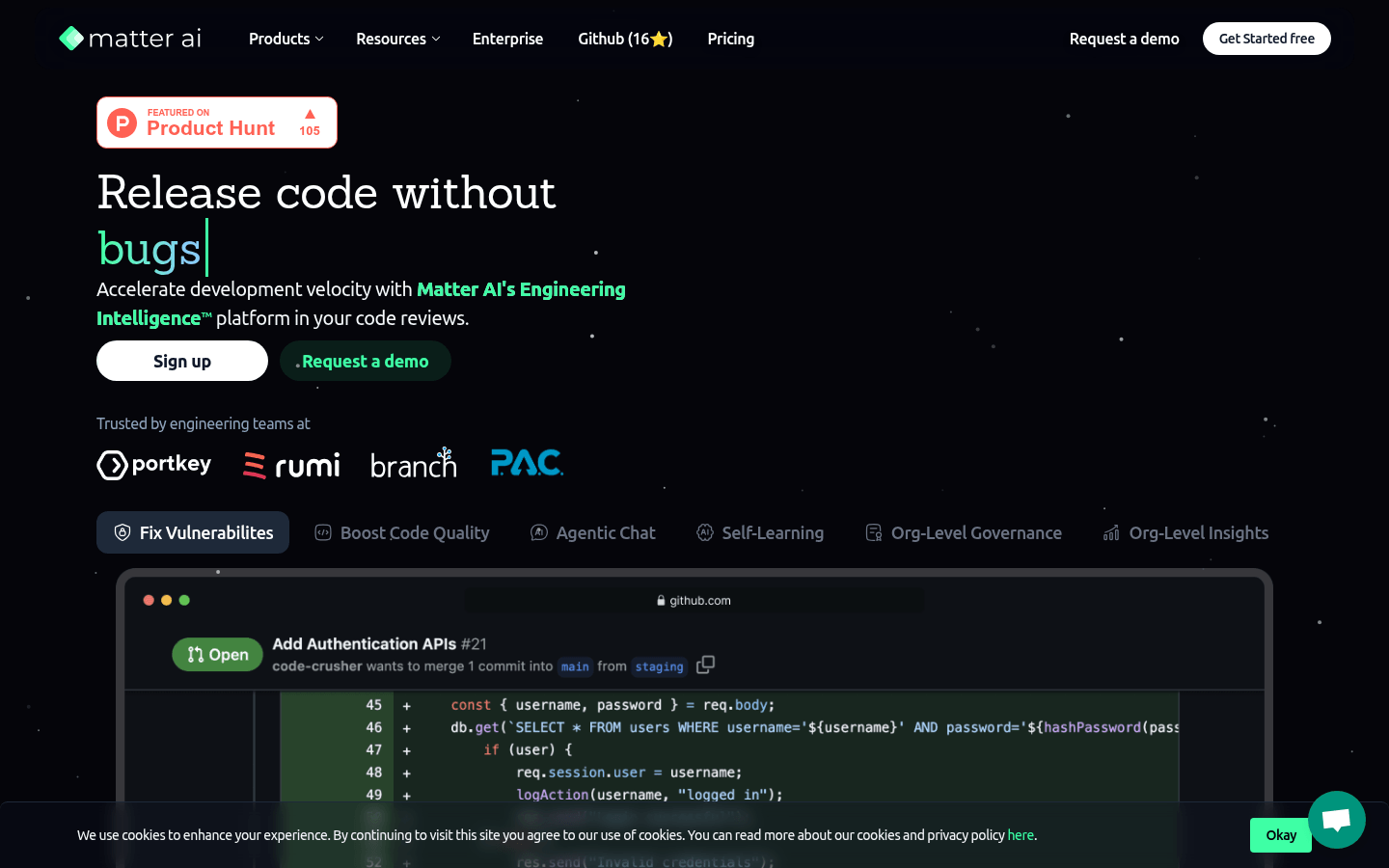Click the green Open pull request badge
The height and width of the screenshot is (868, 1389).
[x=218, y=654]
